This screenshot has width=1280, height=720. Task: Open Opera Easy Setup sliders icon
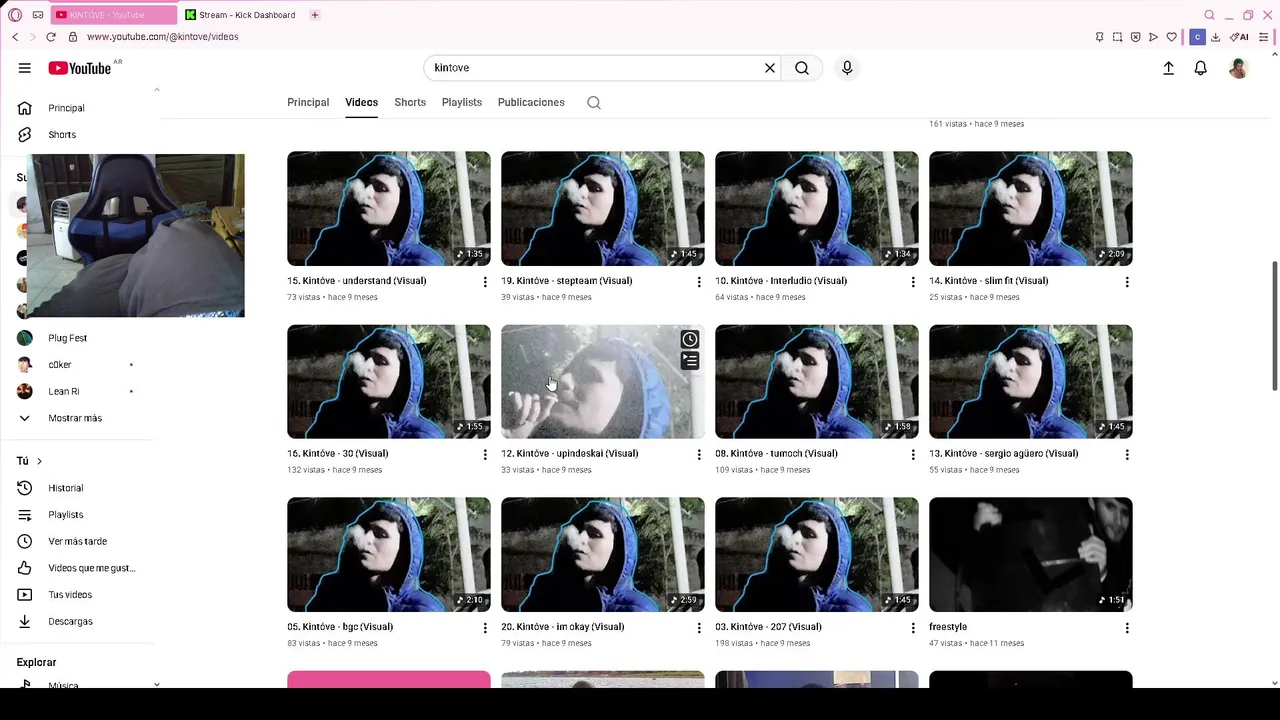1264,37
